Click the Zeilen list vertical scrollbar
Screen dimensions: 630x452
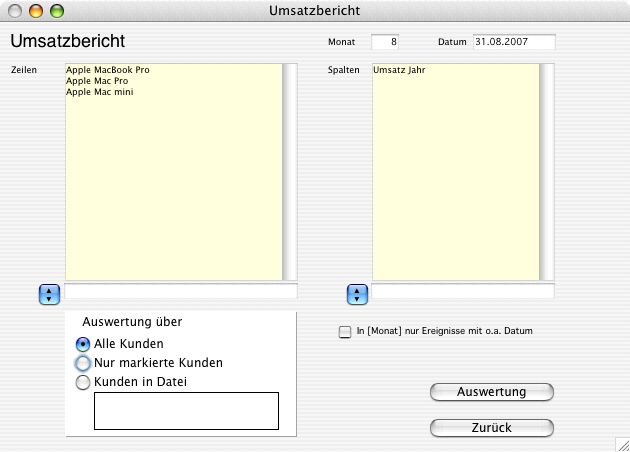pos(290,172)
